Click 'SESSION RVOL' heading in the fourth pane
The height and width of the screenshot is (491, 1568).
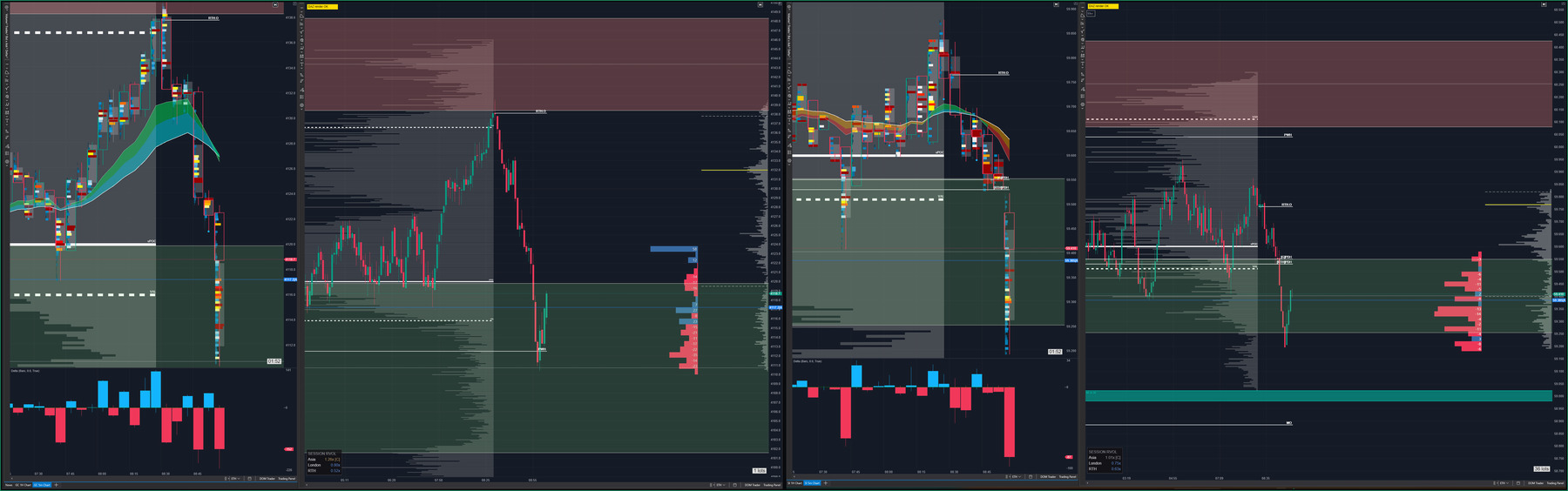point(1102,452)
